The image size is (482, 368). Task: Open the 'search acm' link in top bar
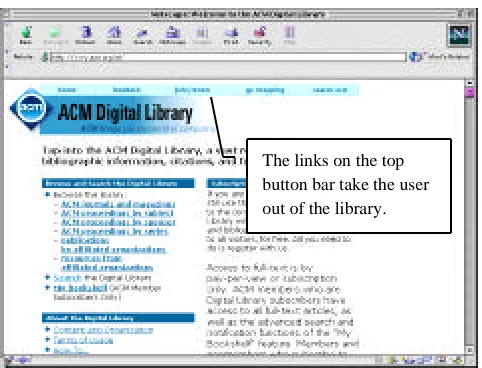tap(330, 90)
